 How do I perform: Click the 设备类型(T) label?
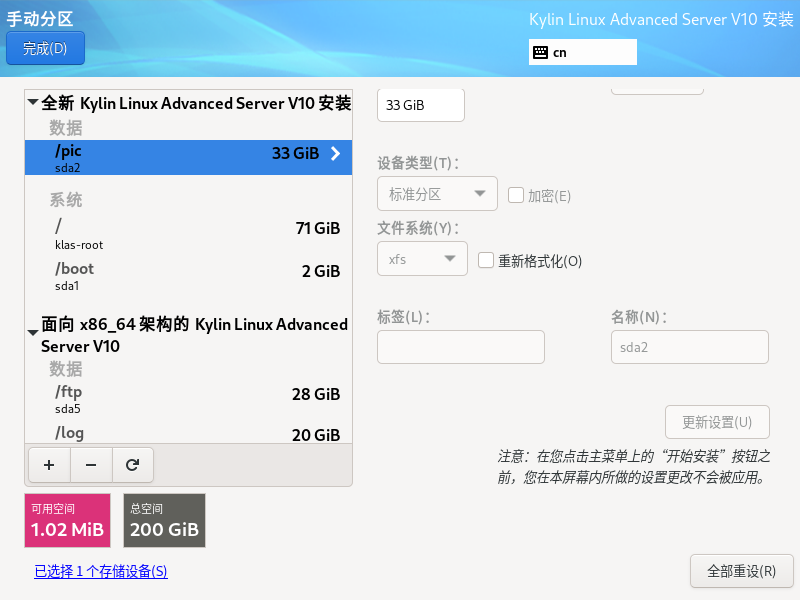(418, 163)
